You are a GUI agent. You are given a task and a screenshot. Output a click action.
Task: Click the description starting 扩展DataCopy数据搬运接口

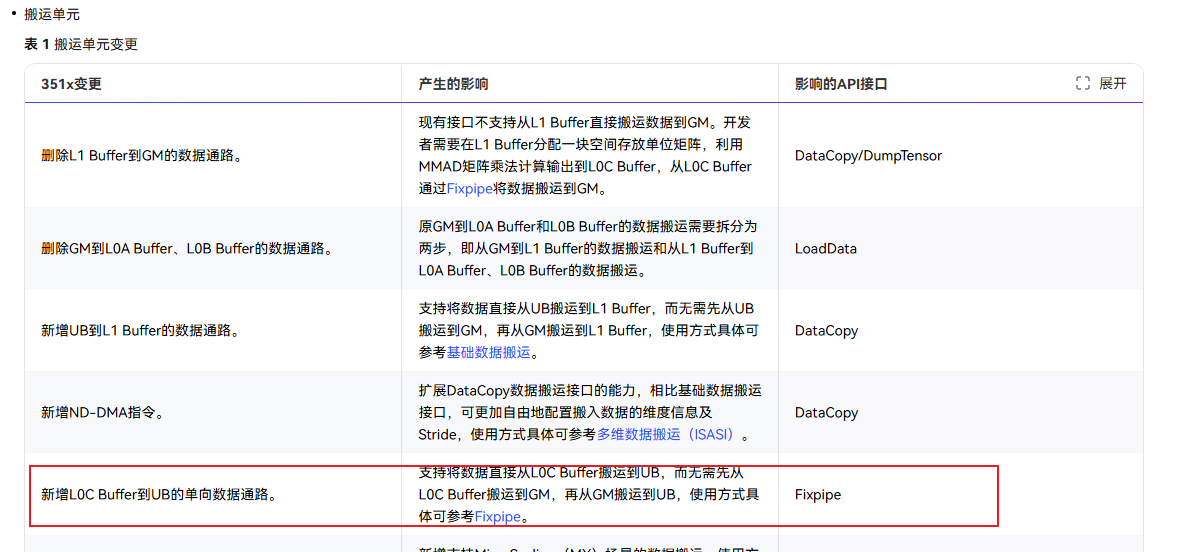pyautogui.click(x=589, y=412)
